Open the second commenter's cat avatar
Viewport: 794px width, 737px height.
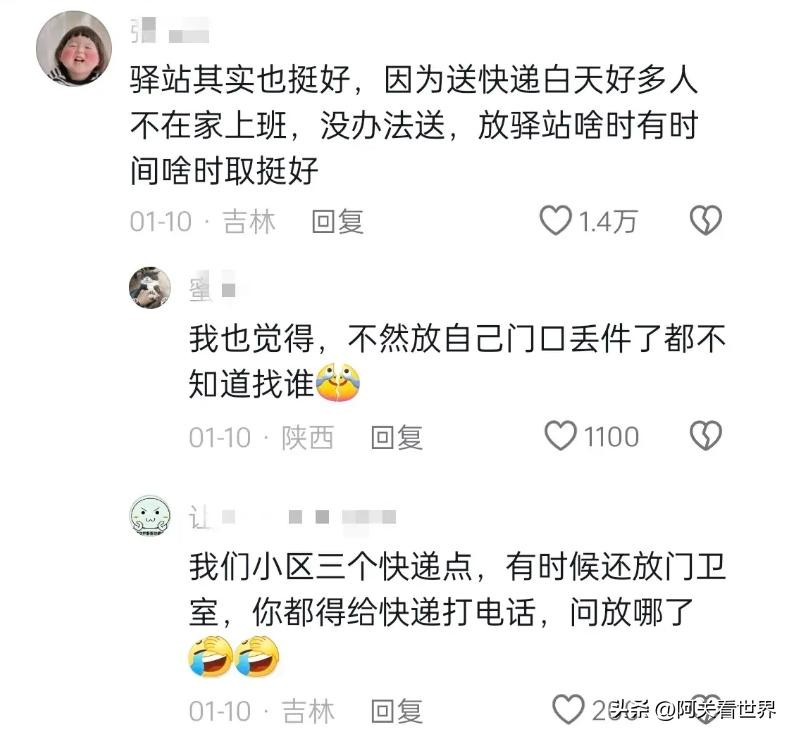tap(150, 288)
